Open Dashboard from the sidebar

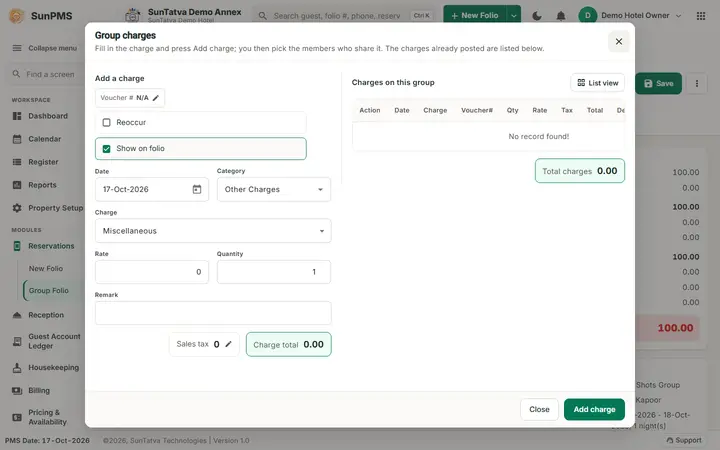point(48,116)
